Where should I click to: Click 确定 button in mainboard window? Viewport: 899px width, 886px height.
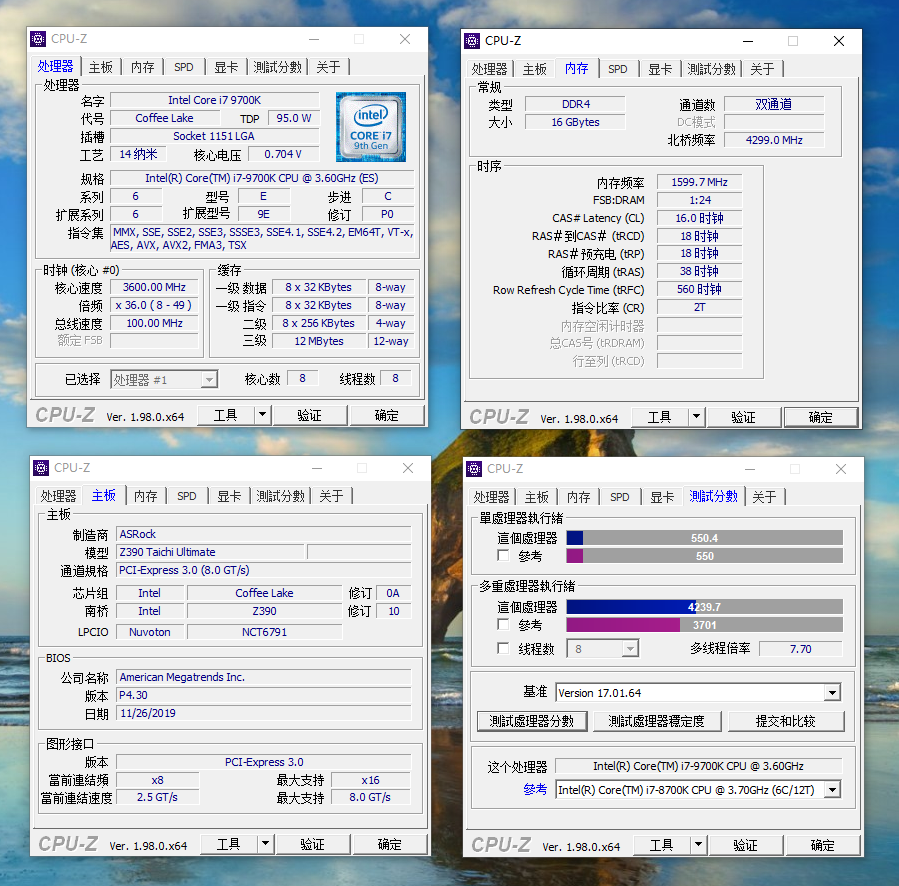390,844
